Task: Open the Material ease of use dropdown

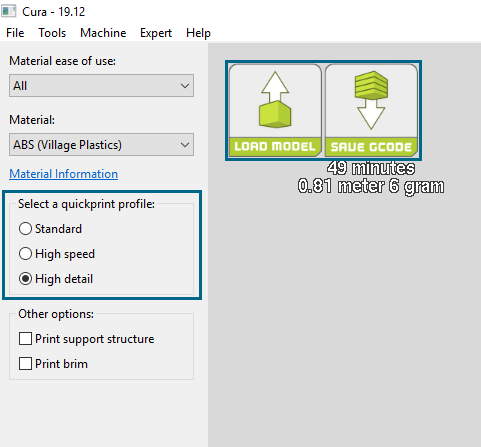Action: 101,86
